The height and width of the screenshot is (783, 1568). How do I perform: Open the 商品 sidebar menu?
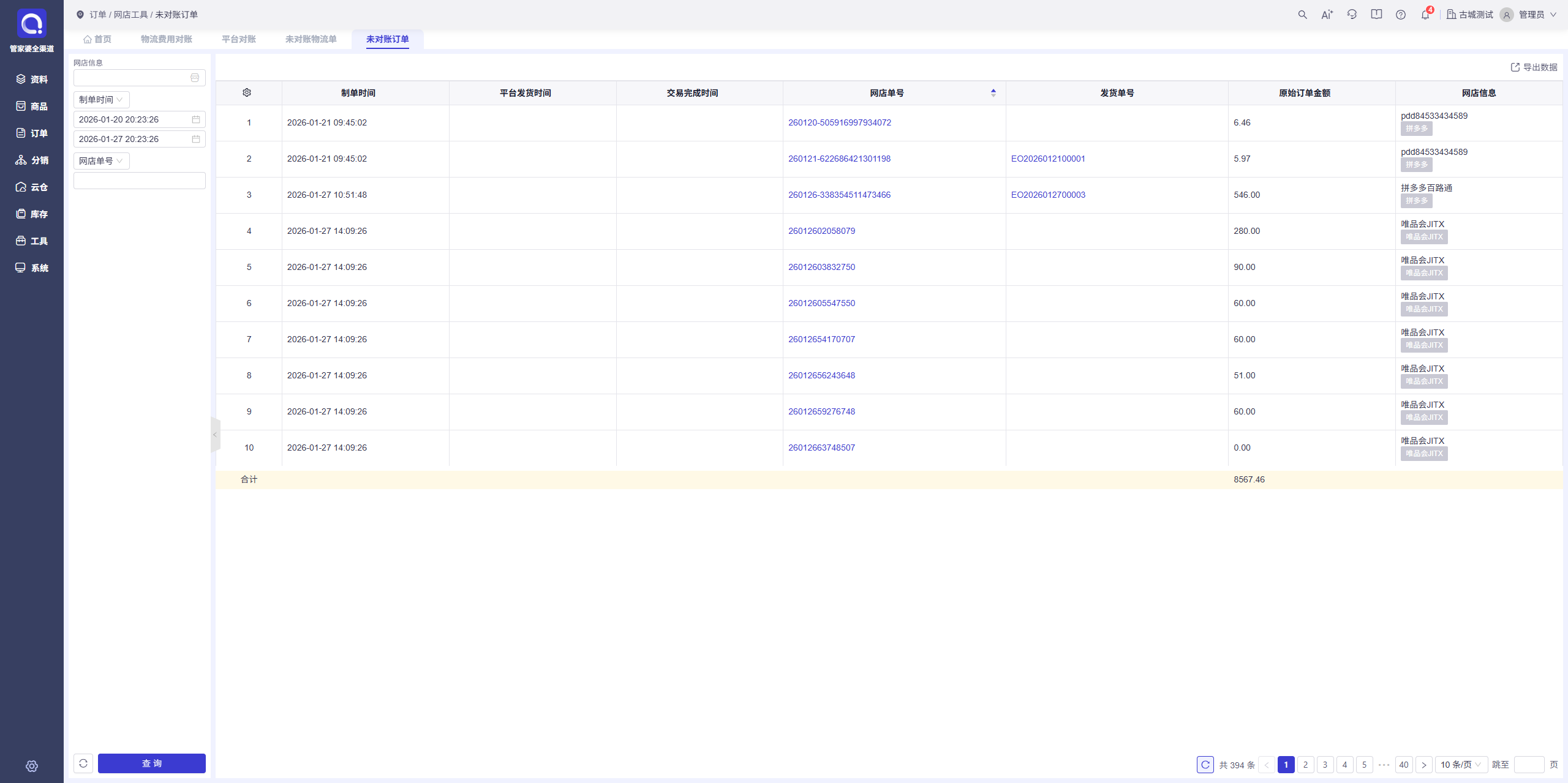(x=32, y=106)
